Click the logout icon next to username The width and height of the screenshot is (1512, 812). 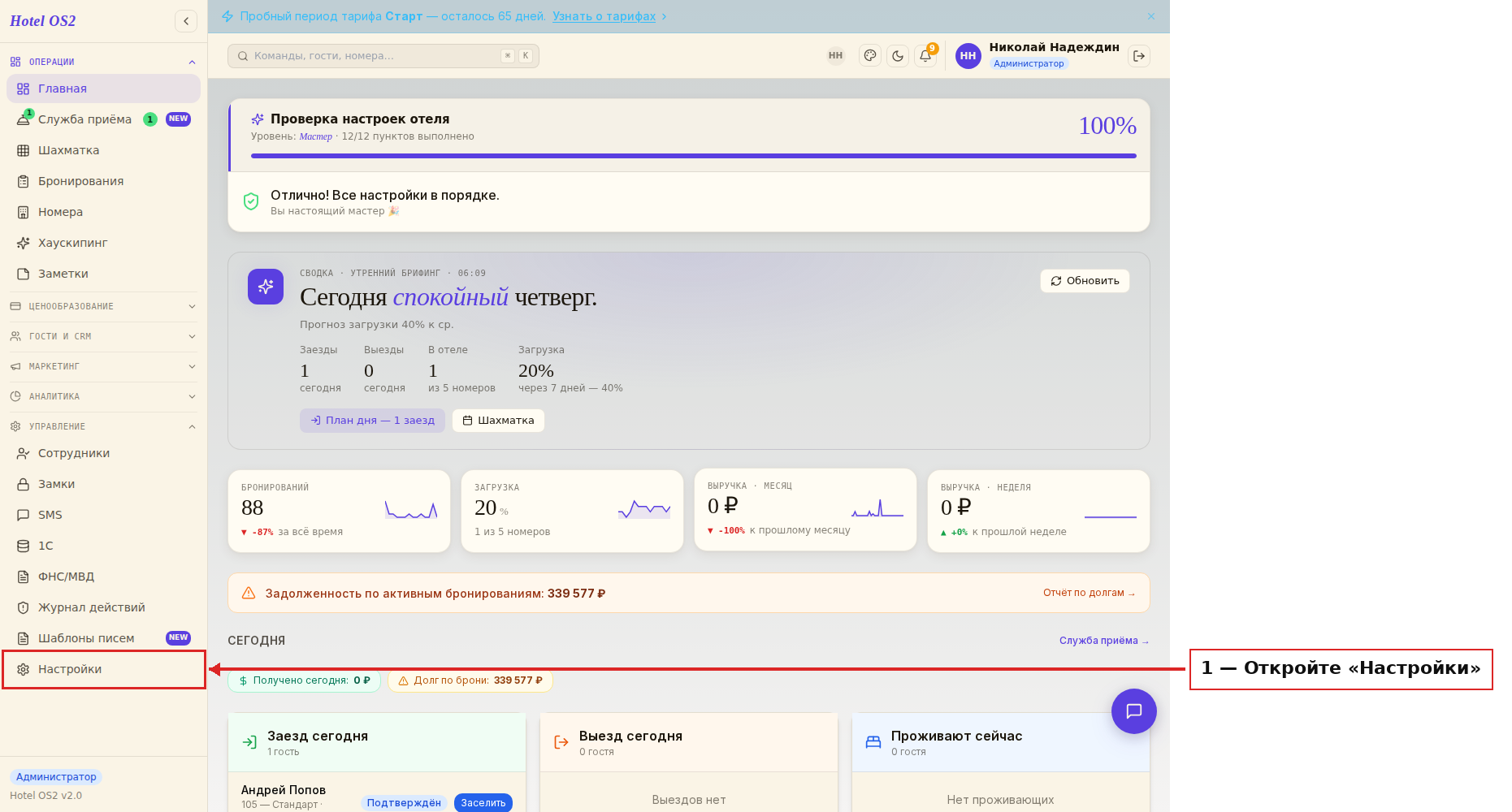coord(1139,56)
